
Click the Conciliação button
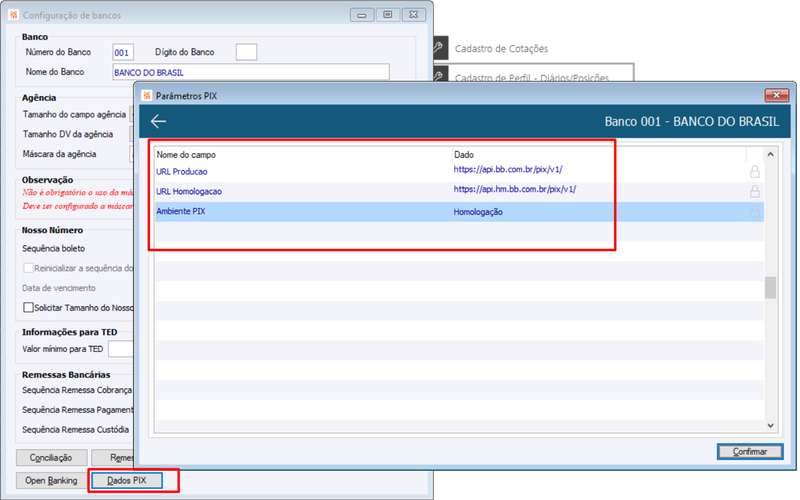click(x=51, y=458)
